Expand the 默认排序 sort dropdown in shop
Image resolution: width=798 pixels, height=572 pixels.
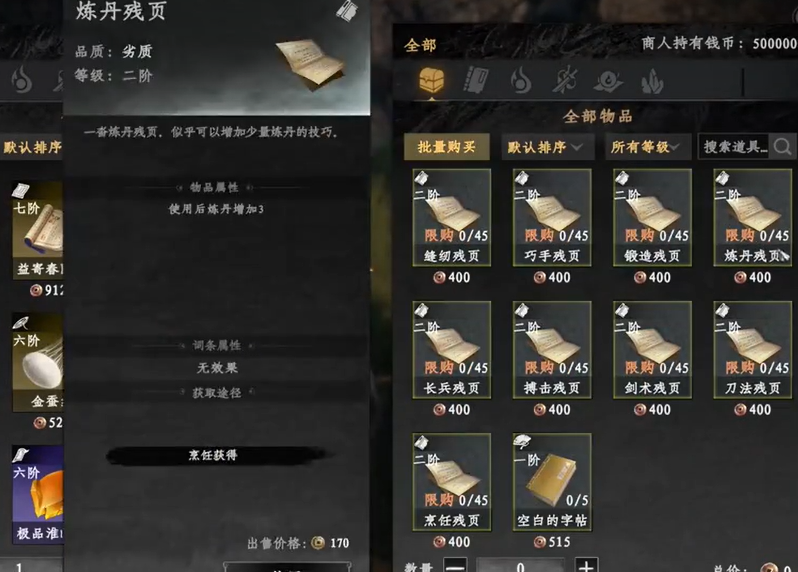click(x=547, y=147)
